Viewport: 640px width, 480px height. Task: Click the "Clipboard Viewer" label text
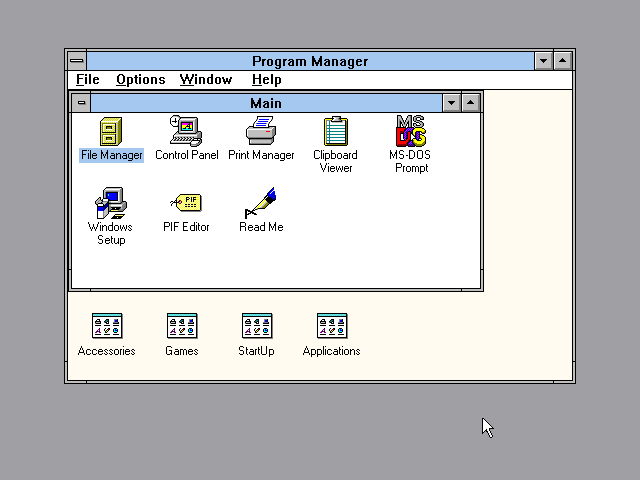point(336,161)
